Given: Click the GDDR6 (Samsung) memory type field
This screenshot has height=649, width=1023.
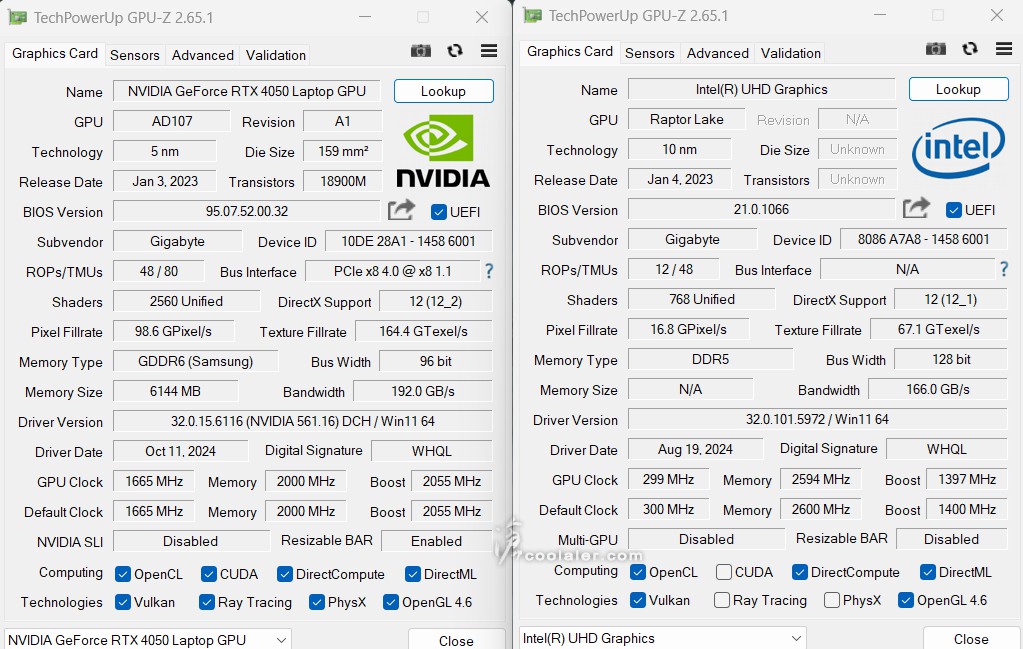Looking at the screenshot, I should pos(196,361).
